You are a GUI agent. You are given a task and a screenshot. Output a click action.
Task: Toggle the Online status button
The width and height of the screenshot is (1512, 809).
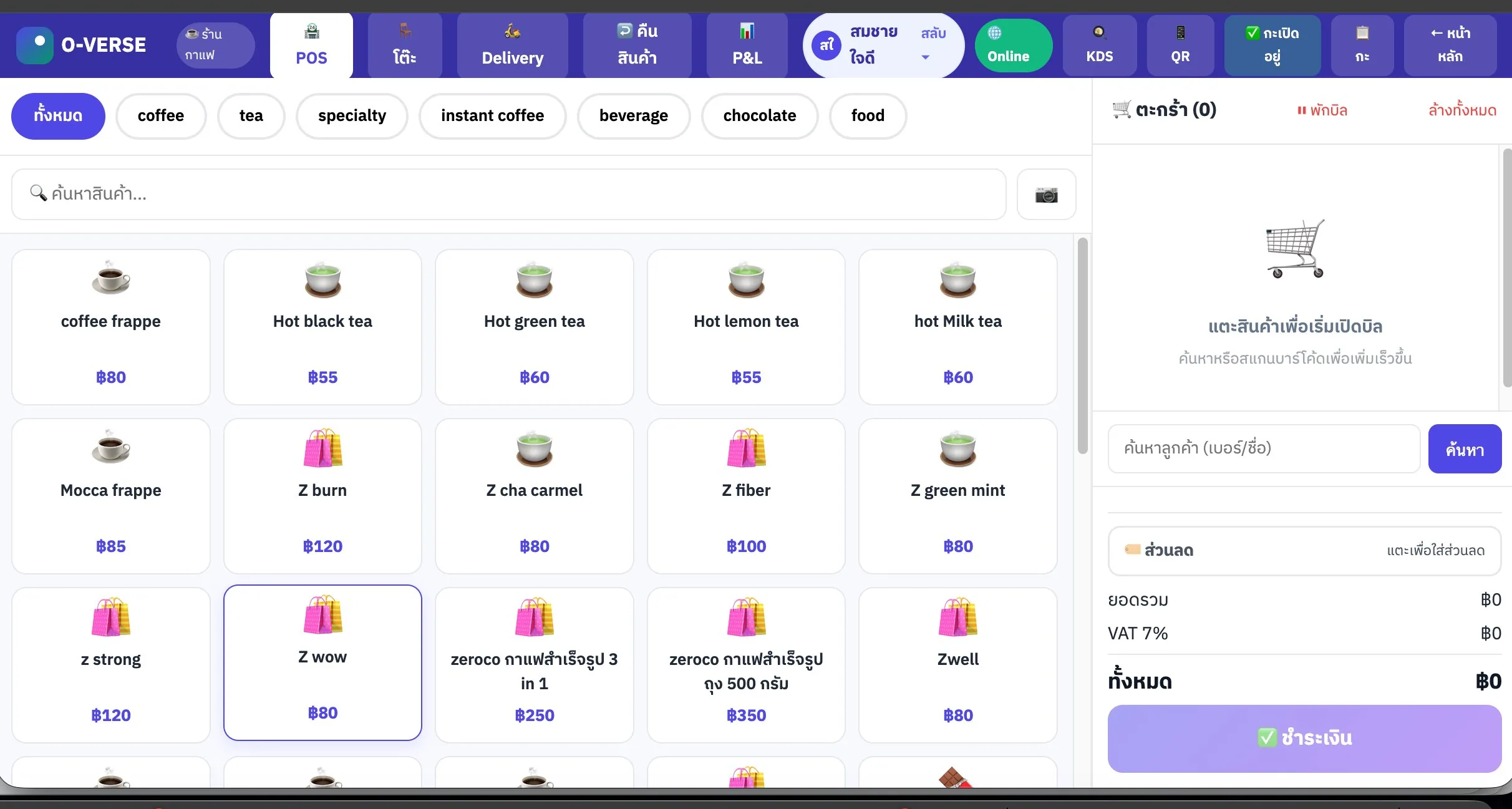[x=1013, y=46]
